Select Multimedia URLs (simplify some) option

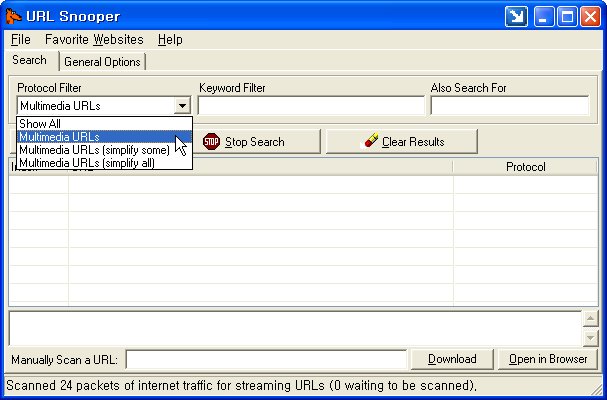105,150
